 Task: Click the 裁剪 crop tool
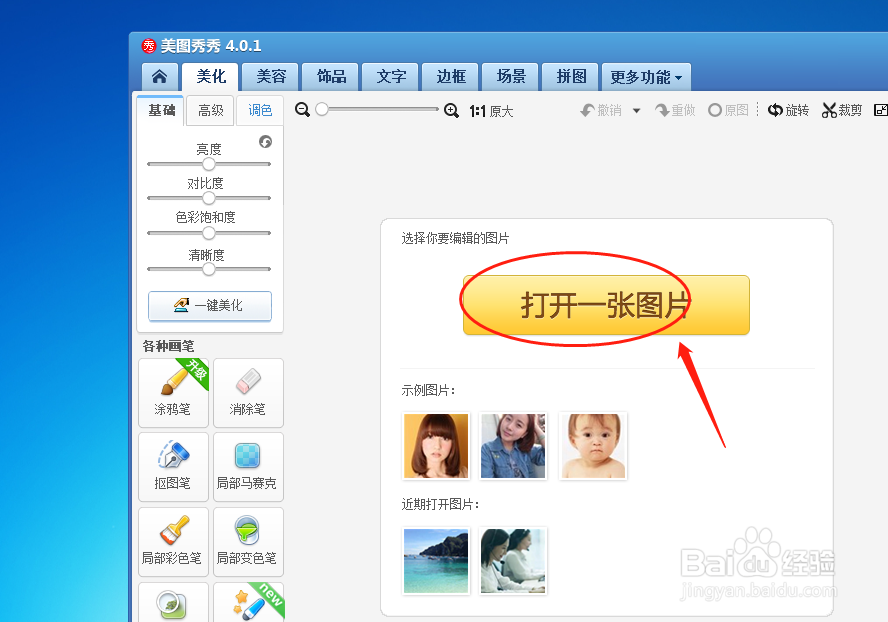[842, 110]
